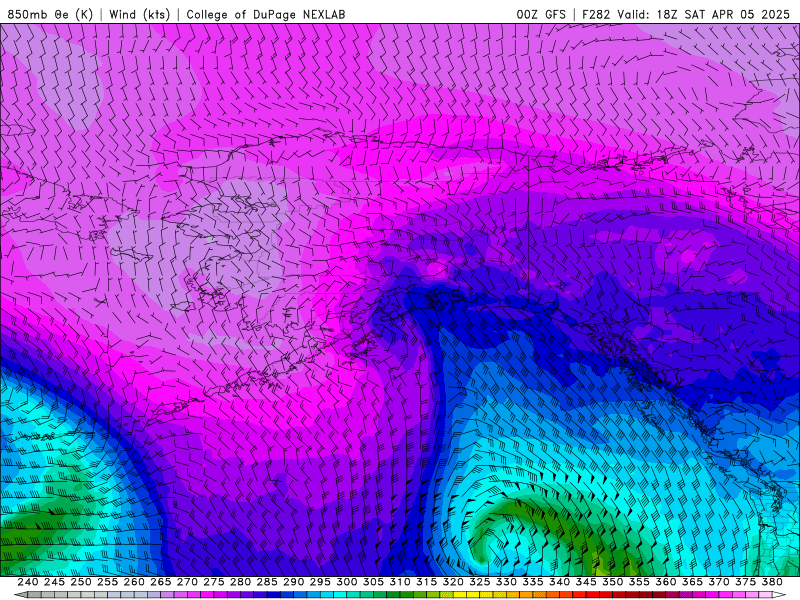Select the 350 value on color scale
The height and width of the screenshot is (600, 800).
[612, 582]
